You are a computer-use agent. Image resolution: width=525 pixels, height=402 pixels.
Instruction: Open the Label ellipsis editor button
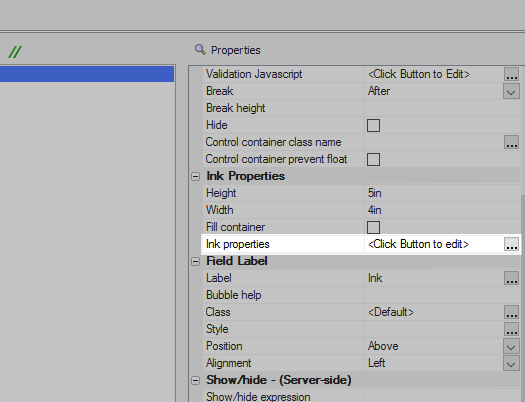click(x=511, y=278)
